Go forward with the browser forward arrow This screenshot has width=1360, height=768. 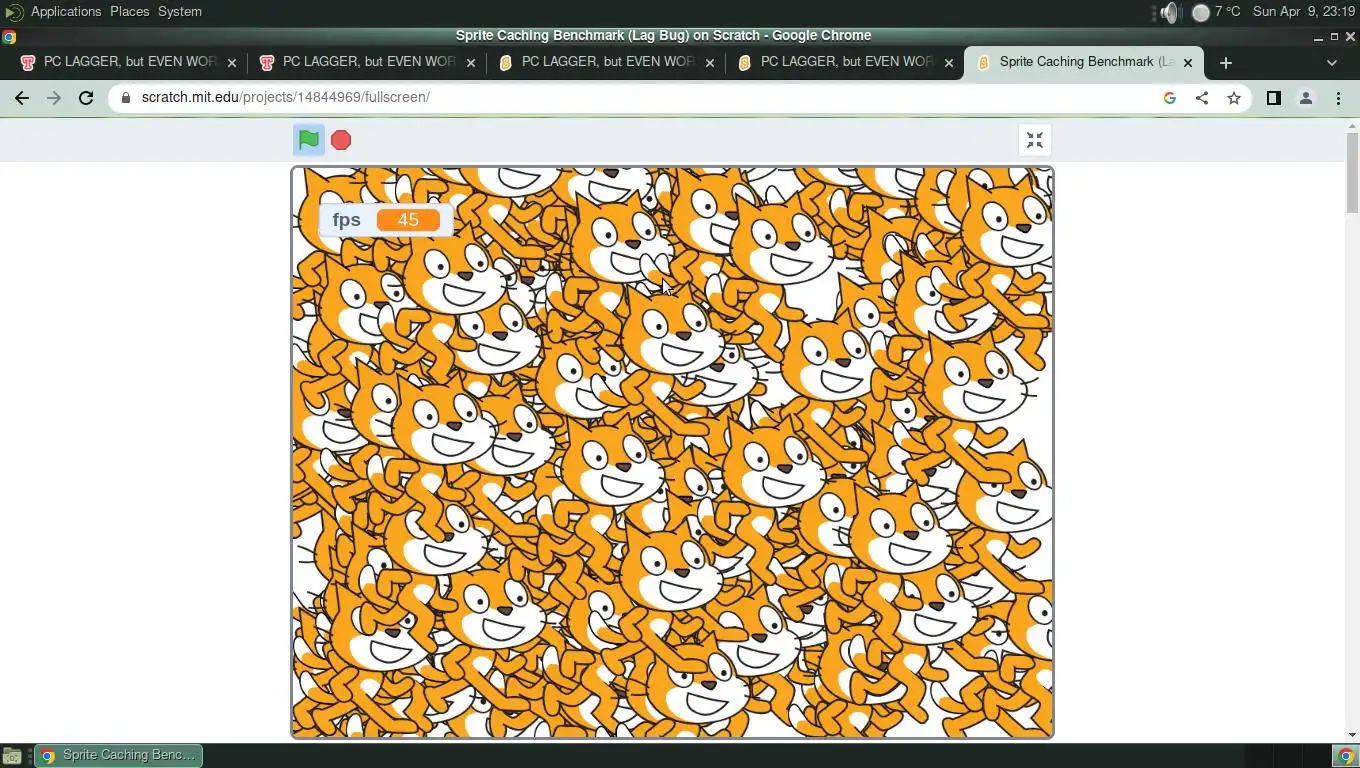click(x=54, y=98)
